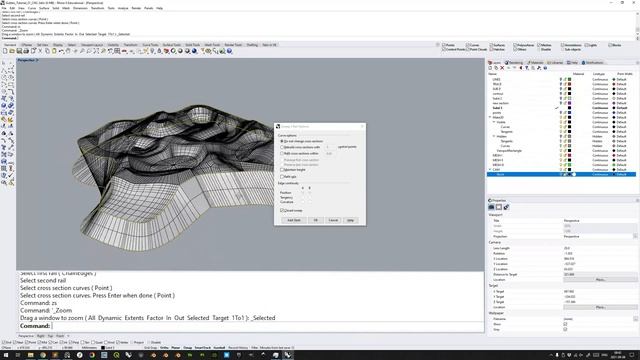Open the Analyze menu

[123, 8]
